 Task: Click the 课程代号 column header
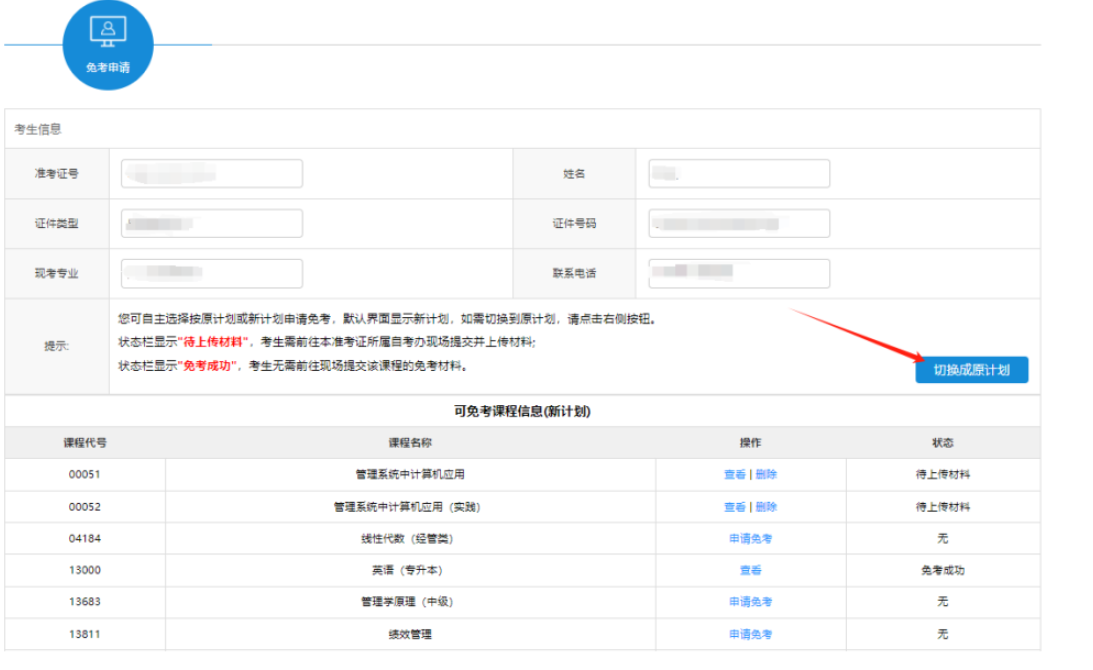(85, 443)
